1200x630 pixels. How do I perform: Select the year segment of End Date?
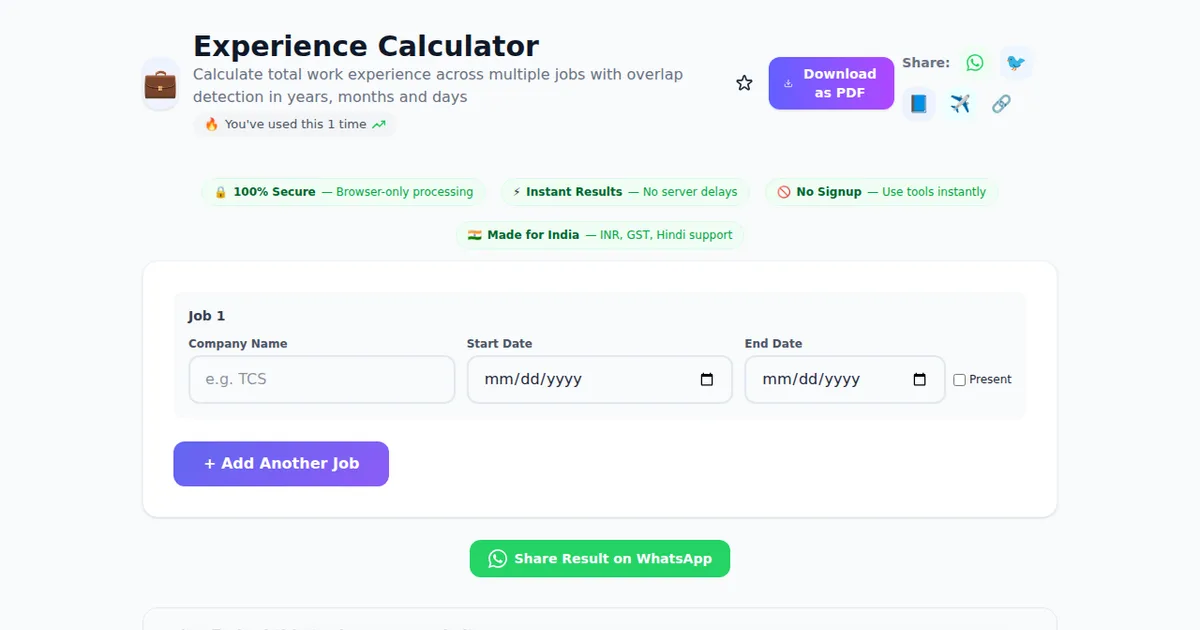click(x=842, y=380)
